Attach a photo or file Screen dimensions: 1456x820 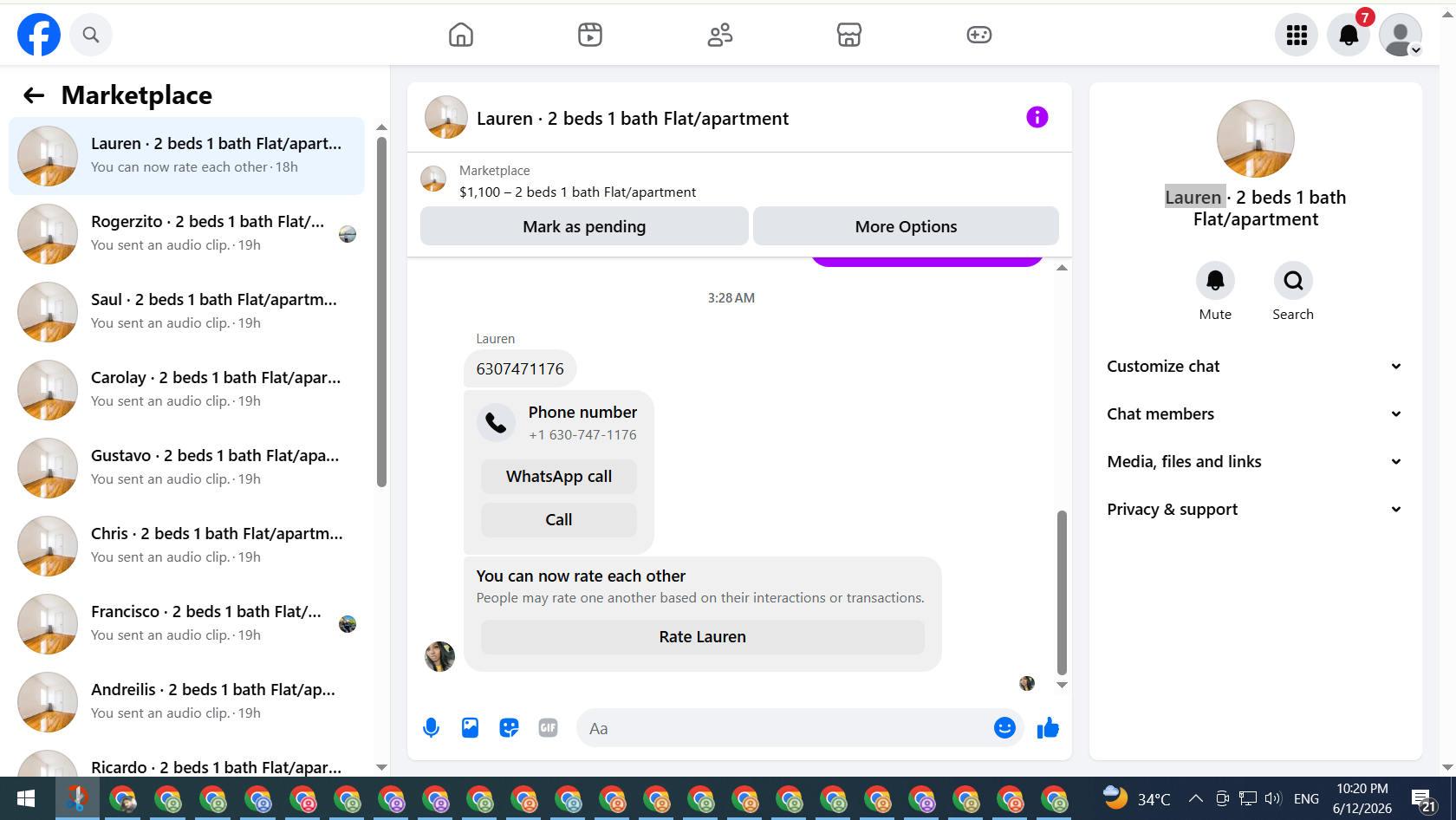pos(470,728)
